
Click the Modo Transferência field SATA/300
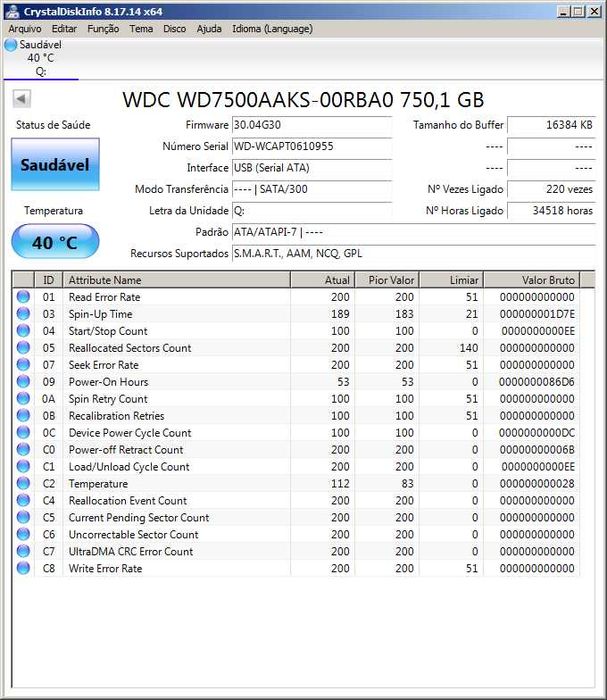312,189
